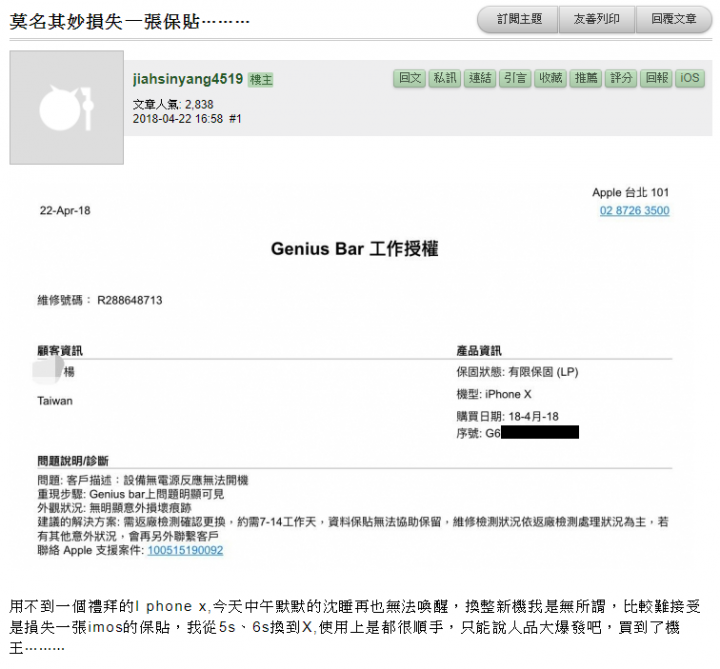Click the 連結 button
This screenshot has width=720, height=669.
click(480, 78)
